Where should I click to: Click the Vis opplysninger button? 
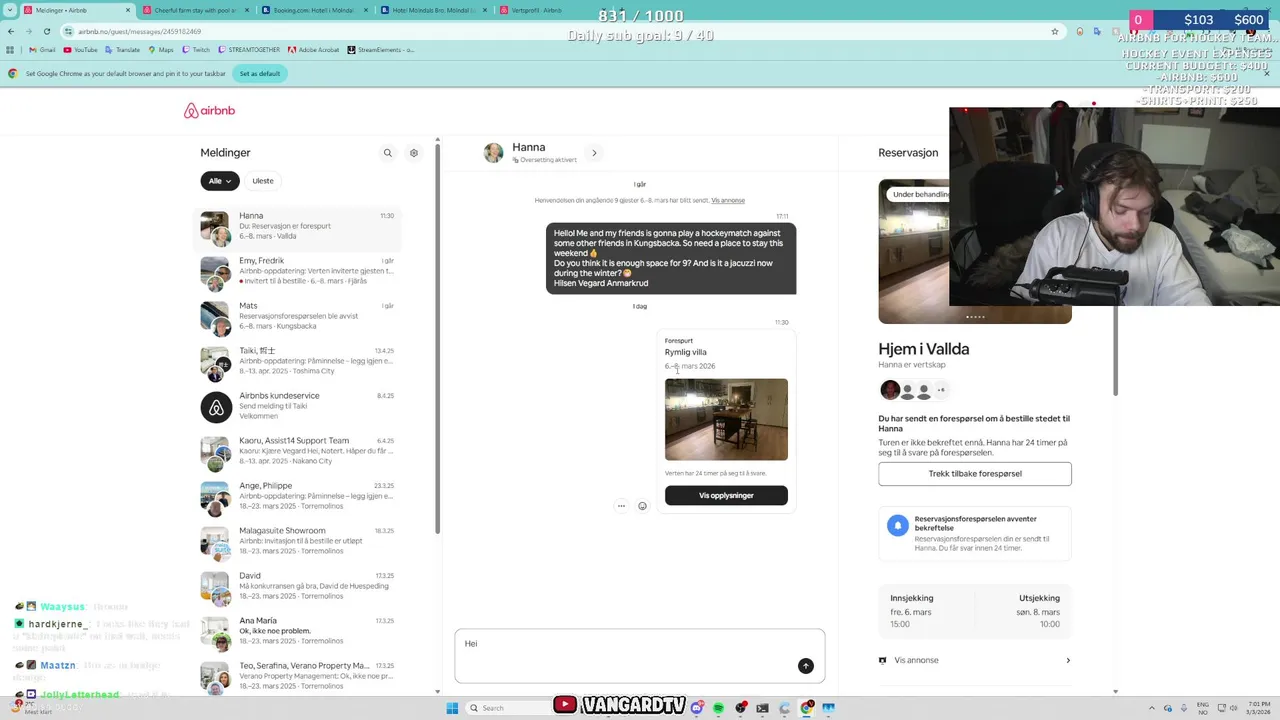726,495
